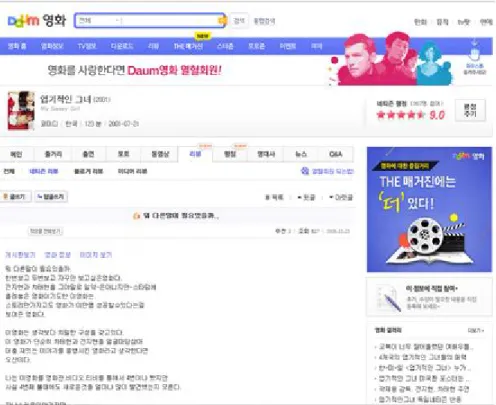This screenshot has width=496, height=405.
Task: Click the thumbs-up icon beside the review title
Action: [136, 216]
